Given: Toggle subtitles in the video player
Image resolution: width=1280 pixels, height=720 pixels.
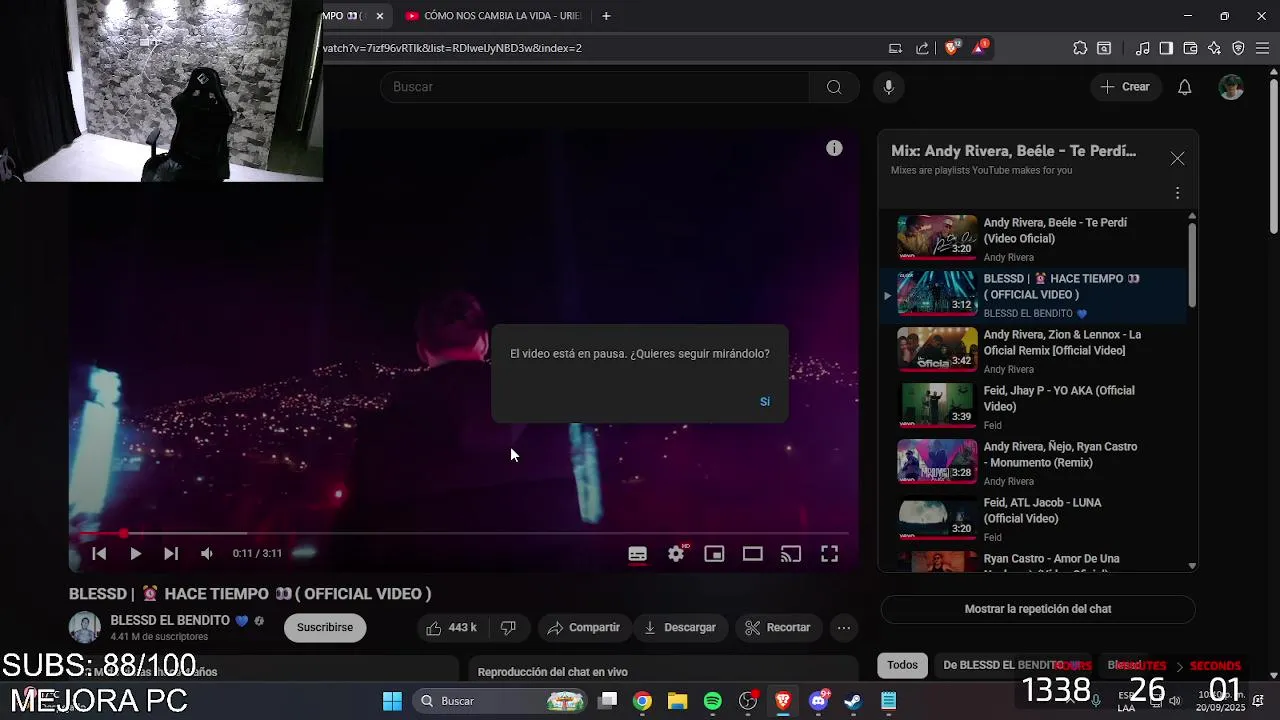Looking at the screenshot, I should tap(637, 554).
